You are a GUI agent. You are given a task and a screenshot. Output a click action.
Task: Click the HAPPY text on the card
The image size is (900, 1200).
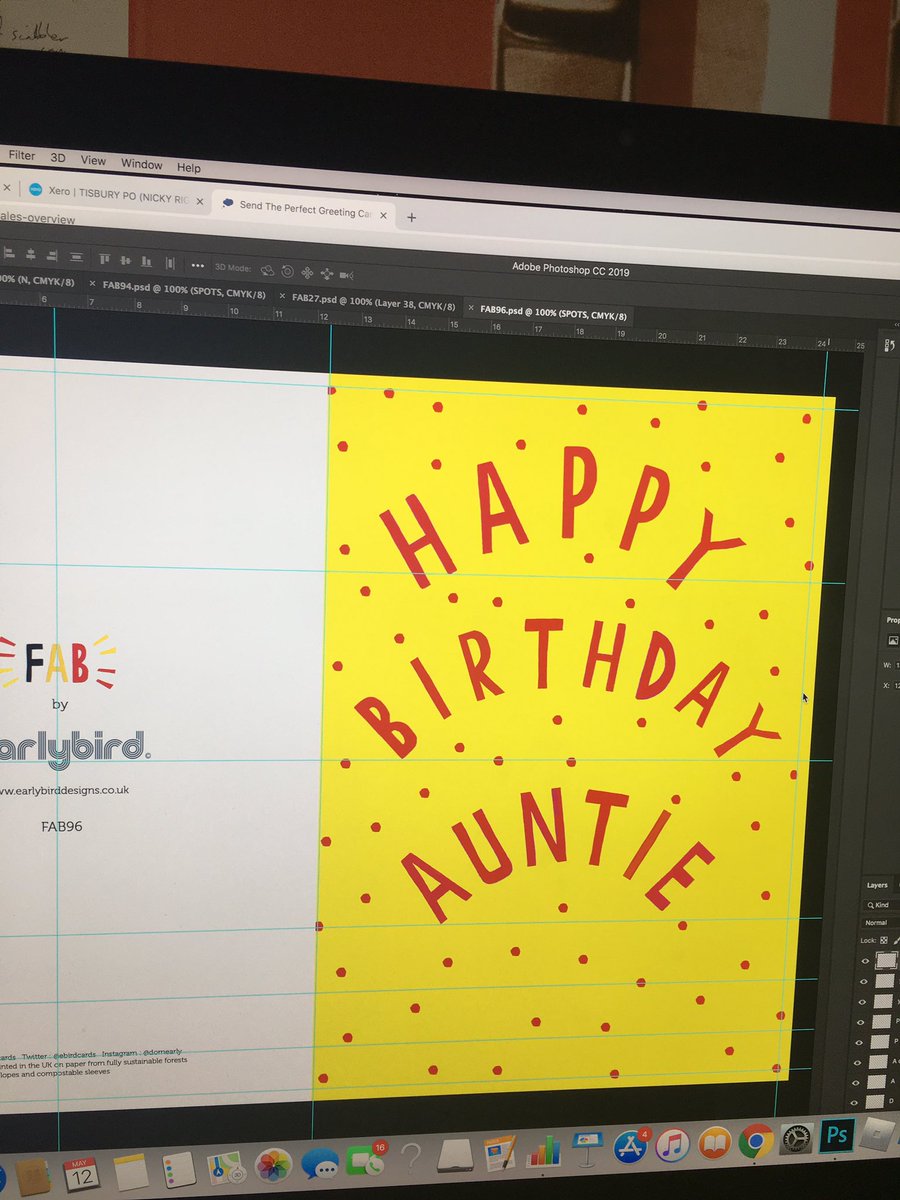tap(563, 520)
